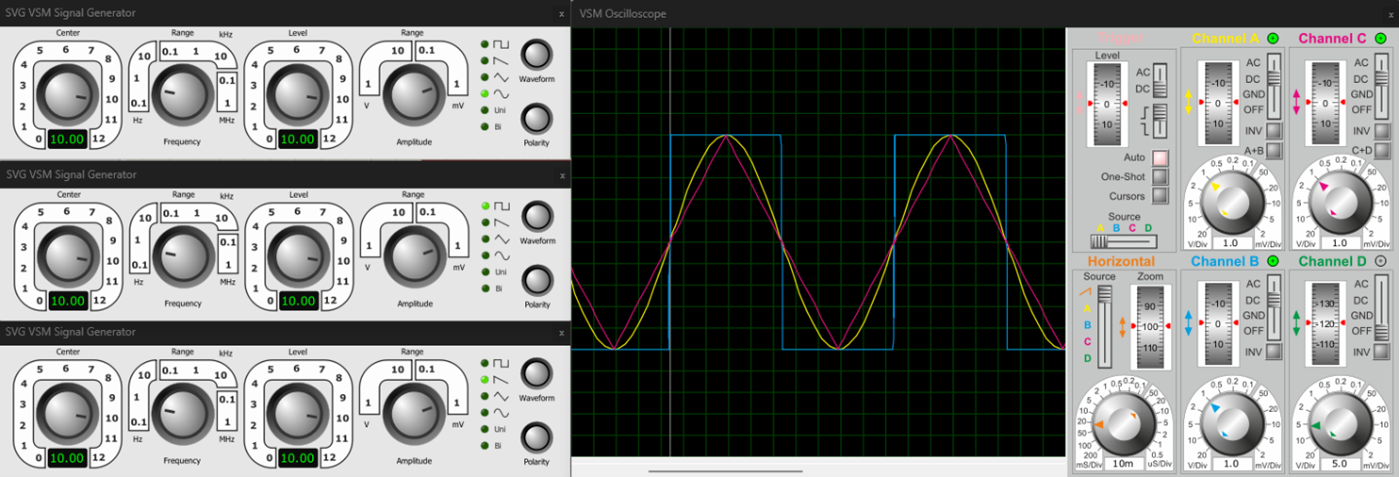Click the Center frequency knob on the top generator
Viewport: 1399px width, 477px height.
(x=68, y=93)
